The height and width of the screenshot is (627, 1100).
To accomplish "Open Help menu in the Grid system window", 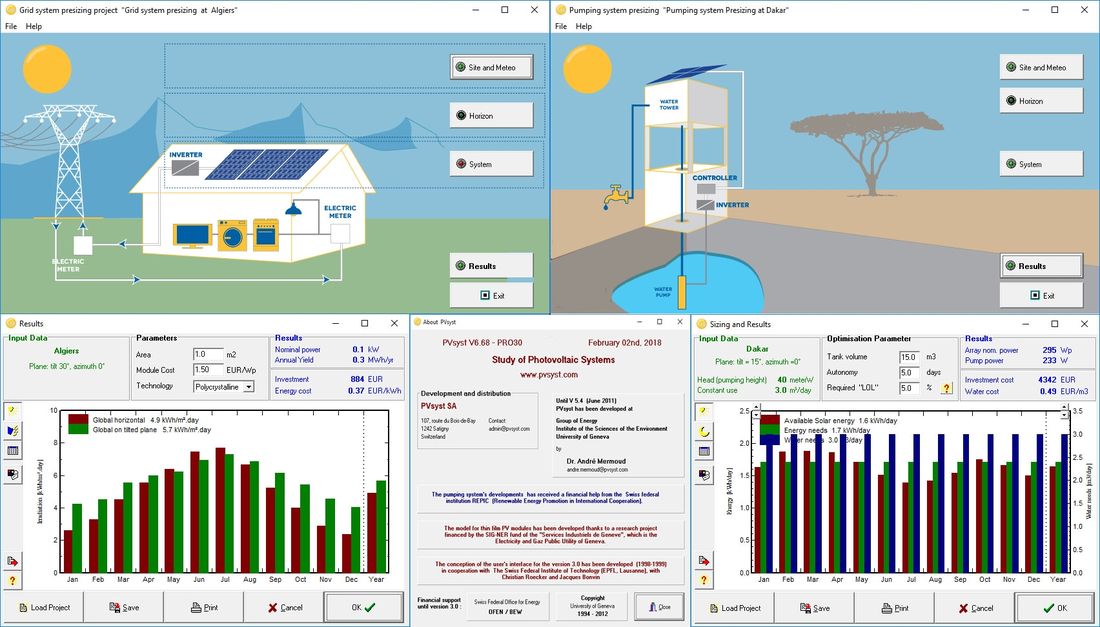I will coord(34,26).
